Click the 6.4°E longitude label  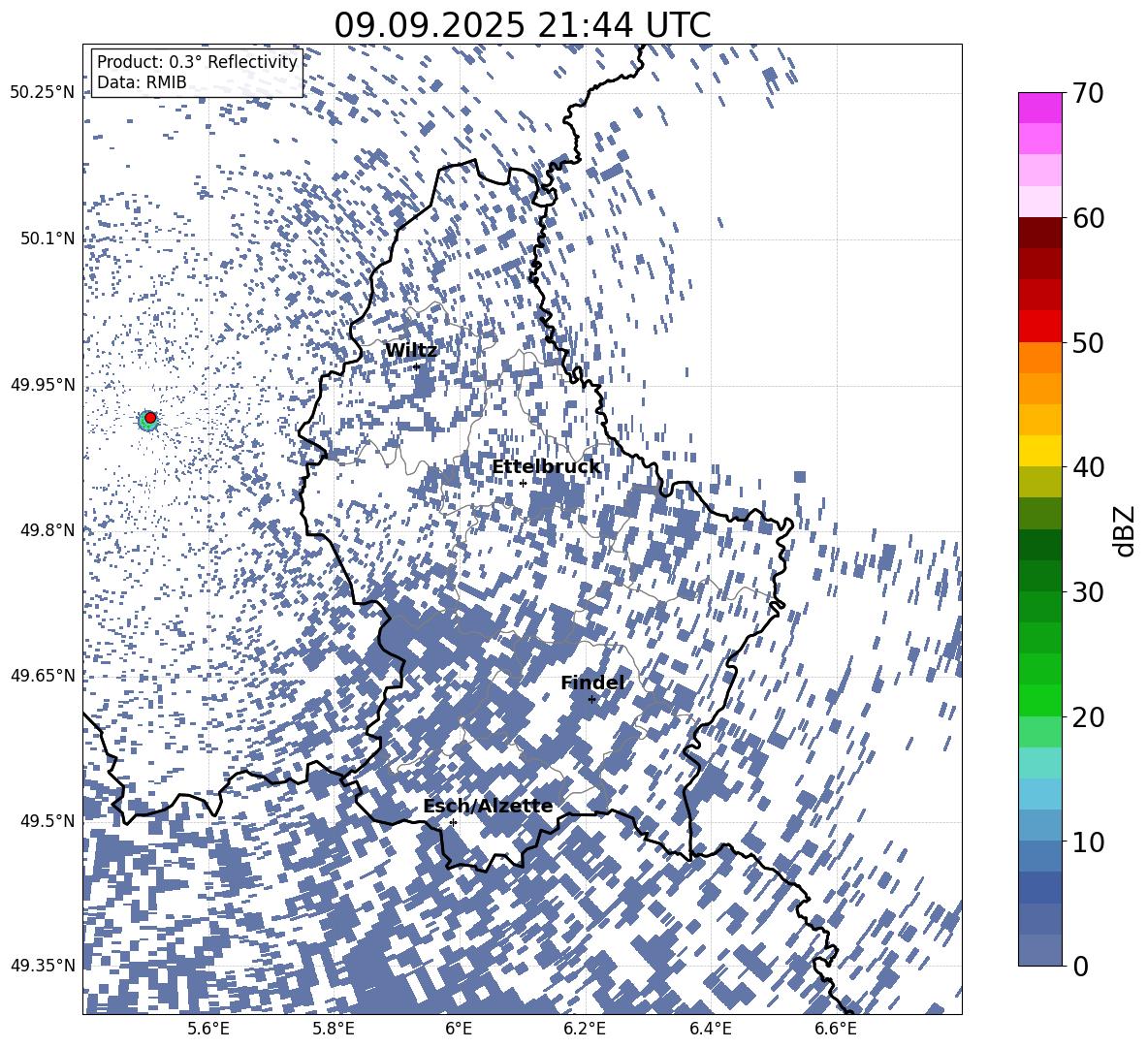(x=711, y=1029)
